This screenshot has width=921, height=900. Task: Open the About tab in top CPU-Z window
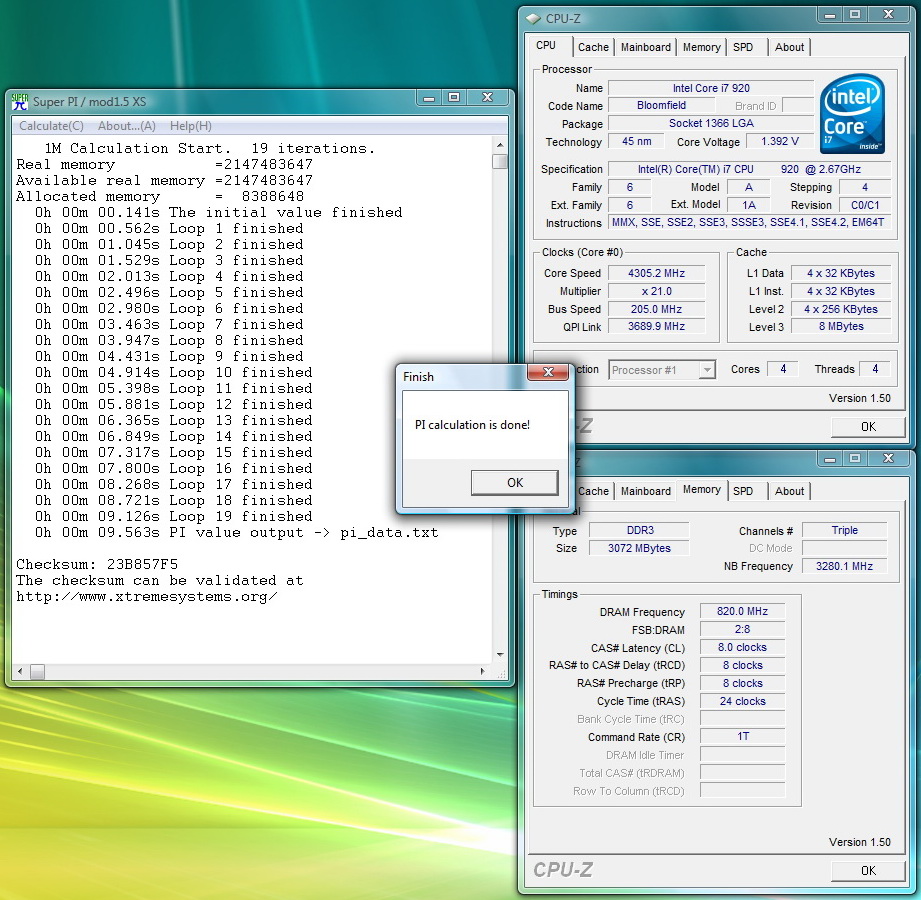789,47
